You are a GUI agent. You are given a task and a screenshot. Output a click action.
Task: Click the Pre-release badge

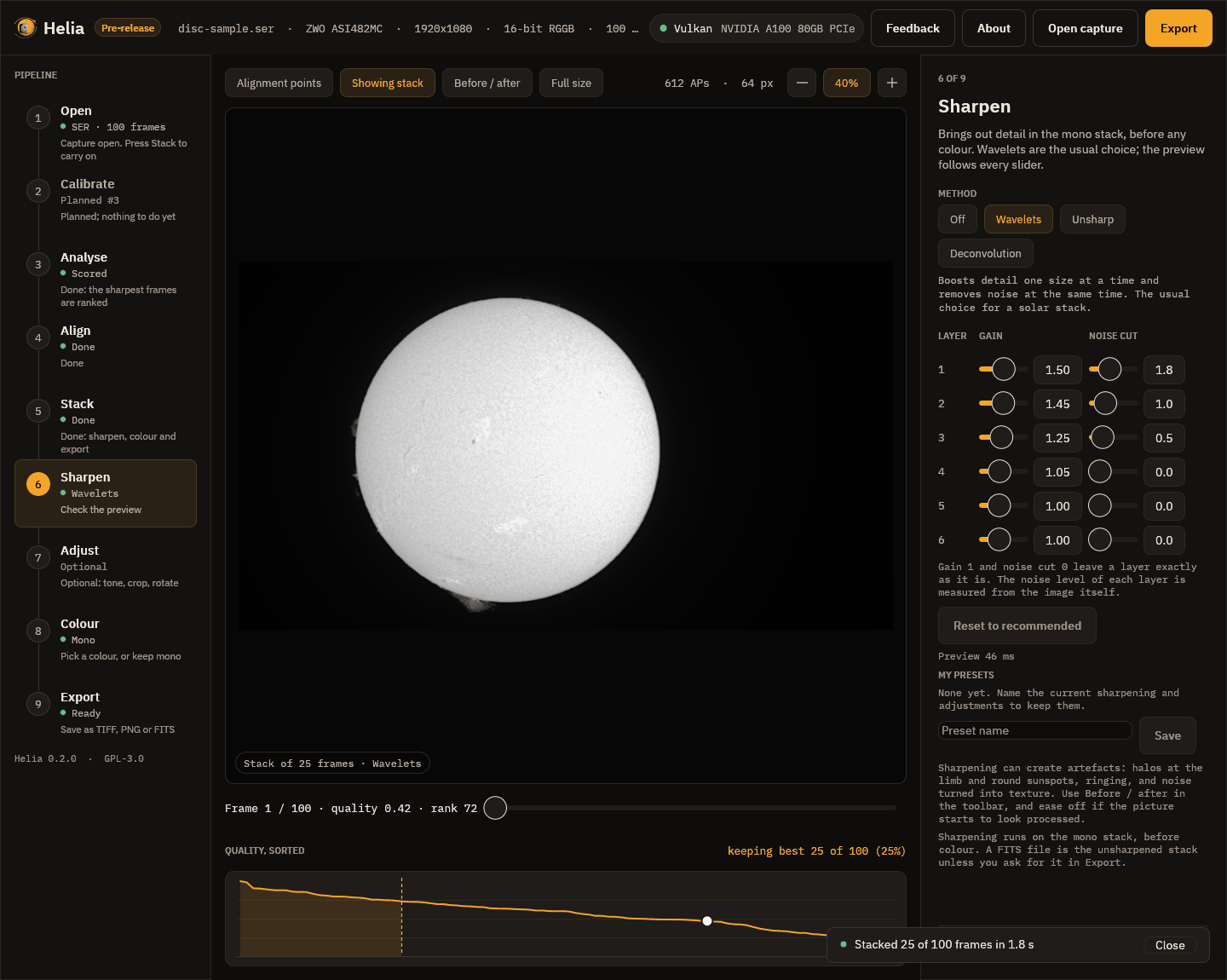point(128,28)
